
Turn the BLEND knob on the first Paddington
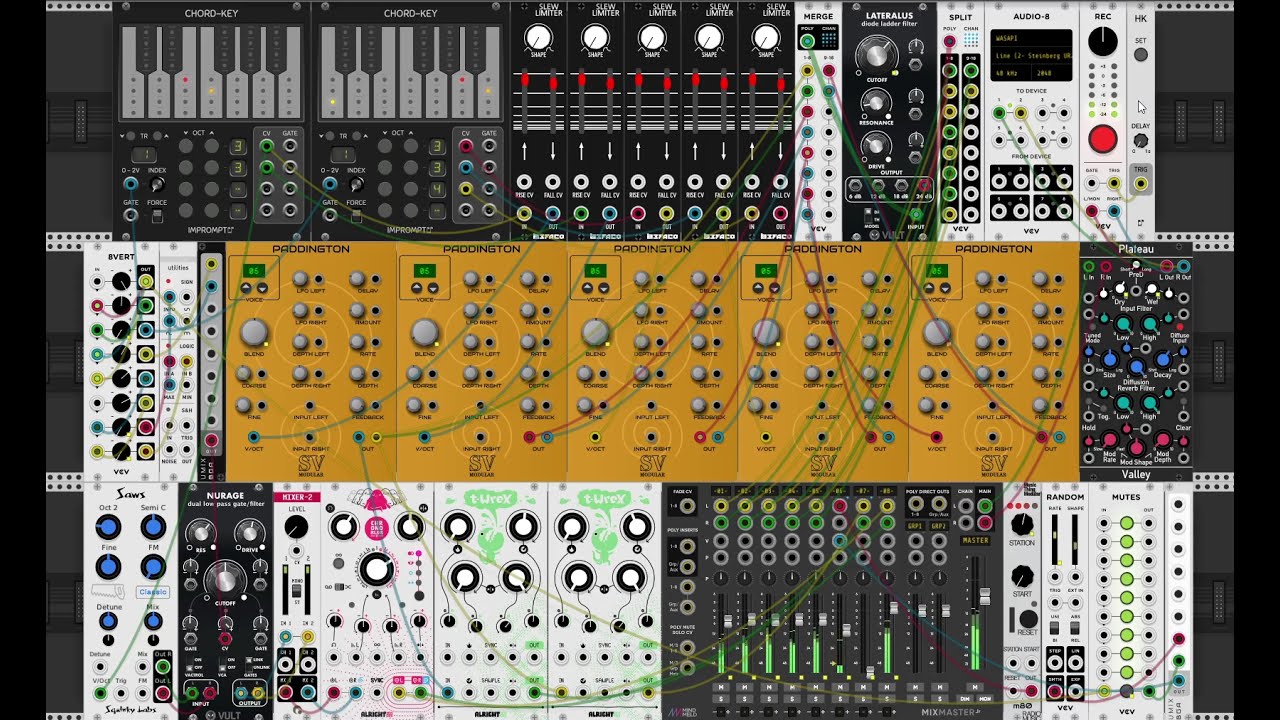[x=254, y=332]
